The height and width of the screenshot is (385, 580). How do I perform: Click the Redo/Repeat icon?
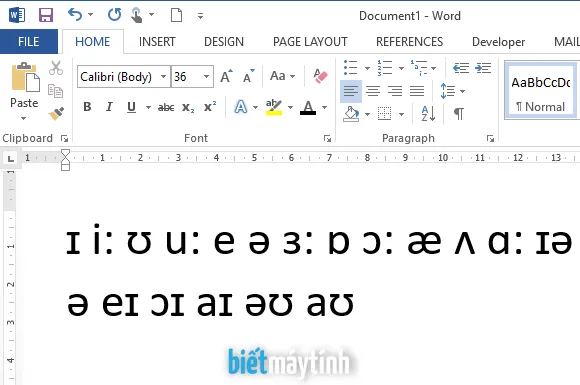[114, 15]
